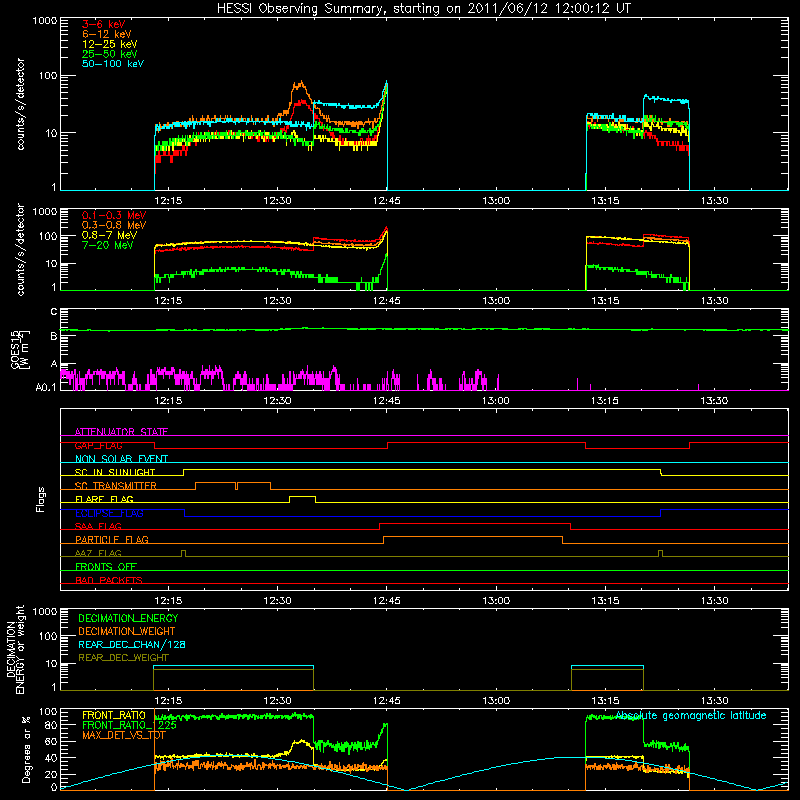800x800 pixels.
Task: Click the green FRONT_RATIO_1225 legend entry
Action: (x=129, y=725)
